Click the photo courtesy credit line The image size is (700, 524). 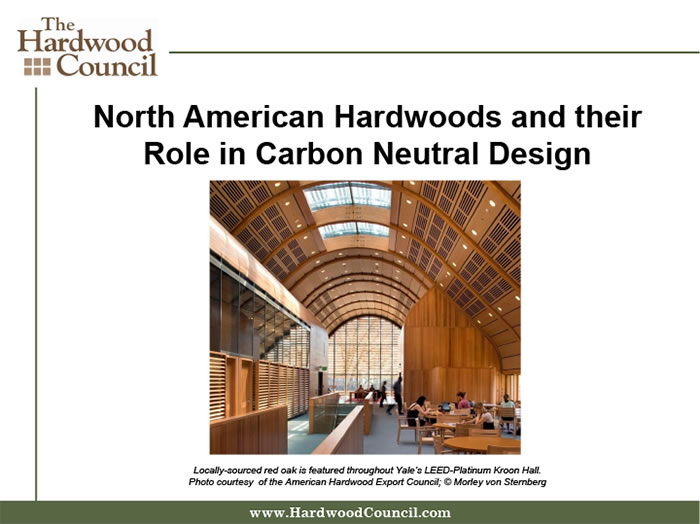coord(367,482)
